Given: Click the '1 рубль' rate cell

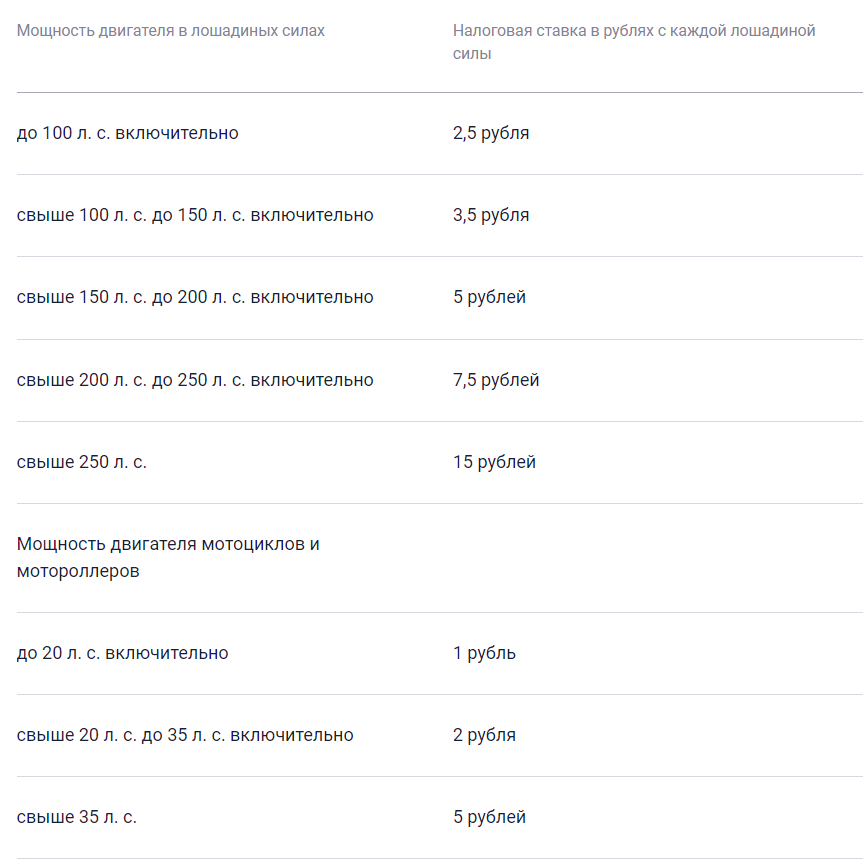Looking at the screenshot, I should [484, 653].
